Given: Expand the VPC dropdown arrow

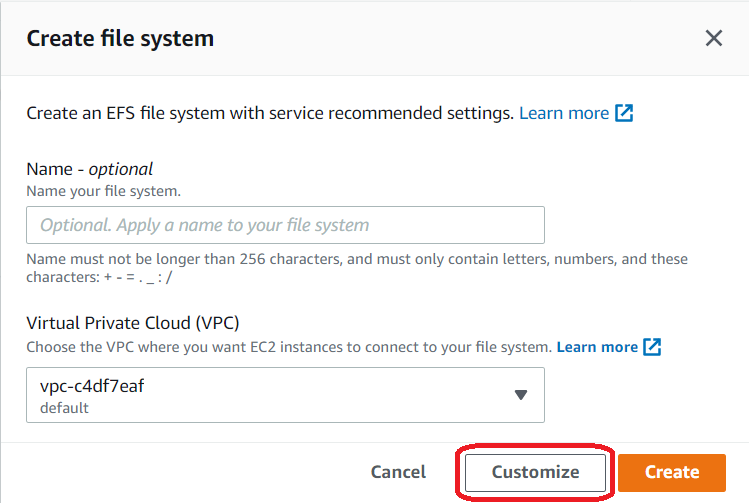Looking at the screenshot, I should click(521, 395).
